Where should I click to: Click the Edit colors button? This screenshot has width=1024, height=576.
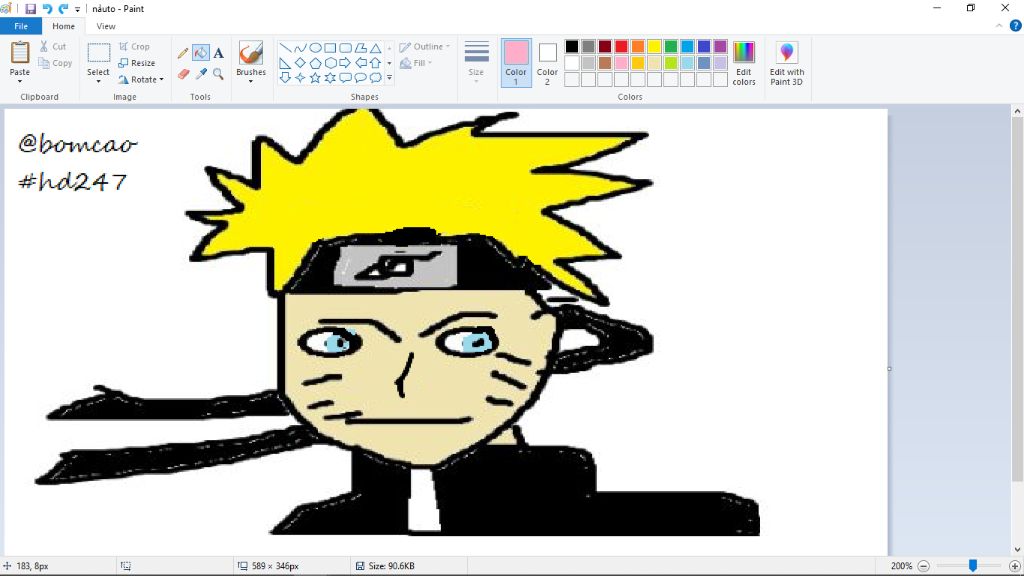744,63
